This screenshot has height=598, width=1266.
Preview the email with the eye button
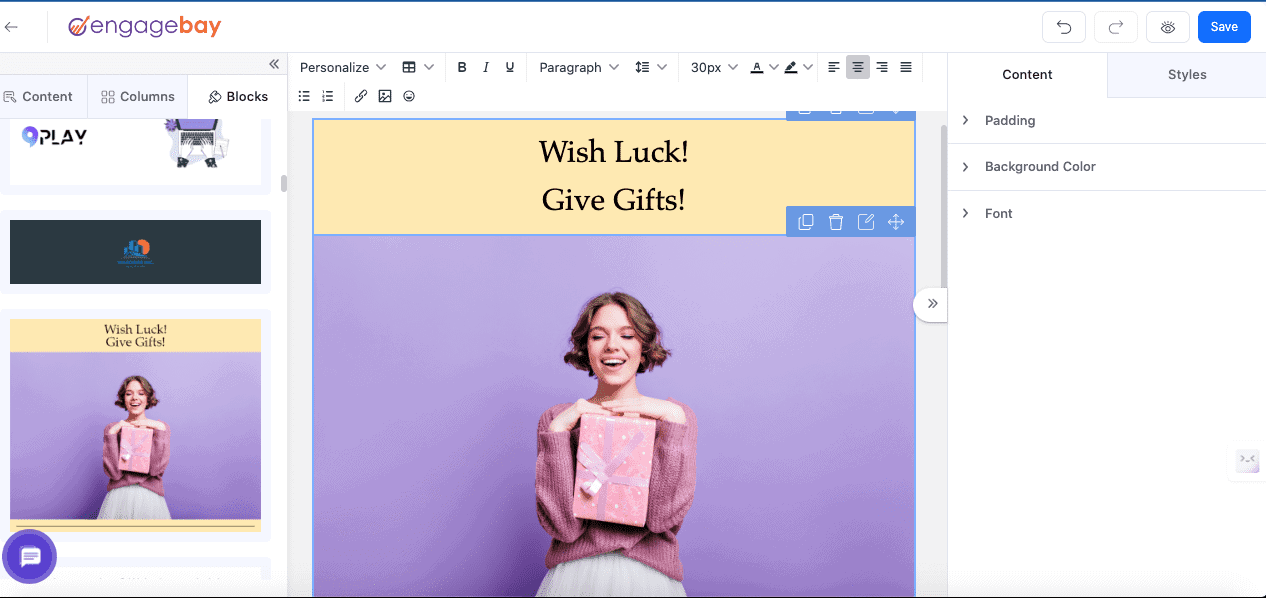pyautogui.click(x=1168, y=27)
